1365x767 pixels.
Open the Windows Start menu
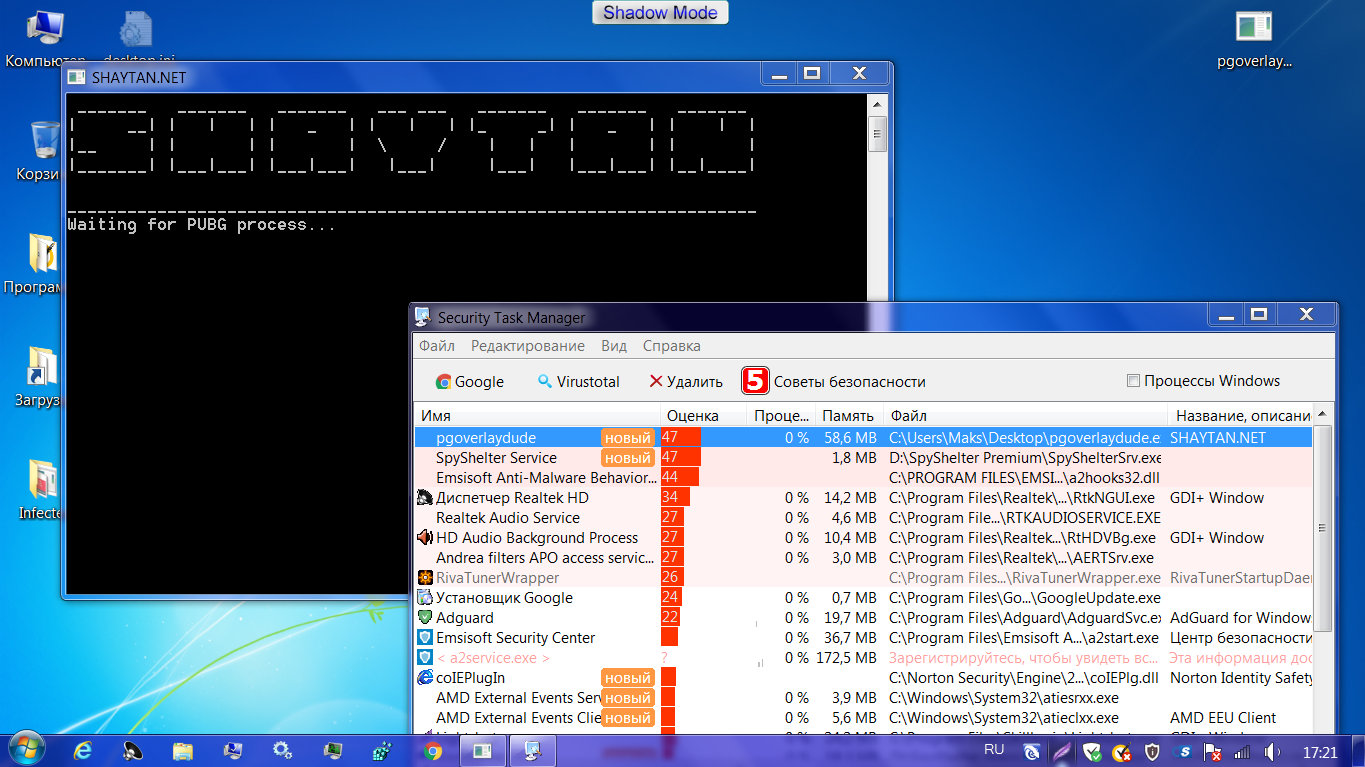(x=27, y=749)
